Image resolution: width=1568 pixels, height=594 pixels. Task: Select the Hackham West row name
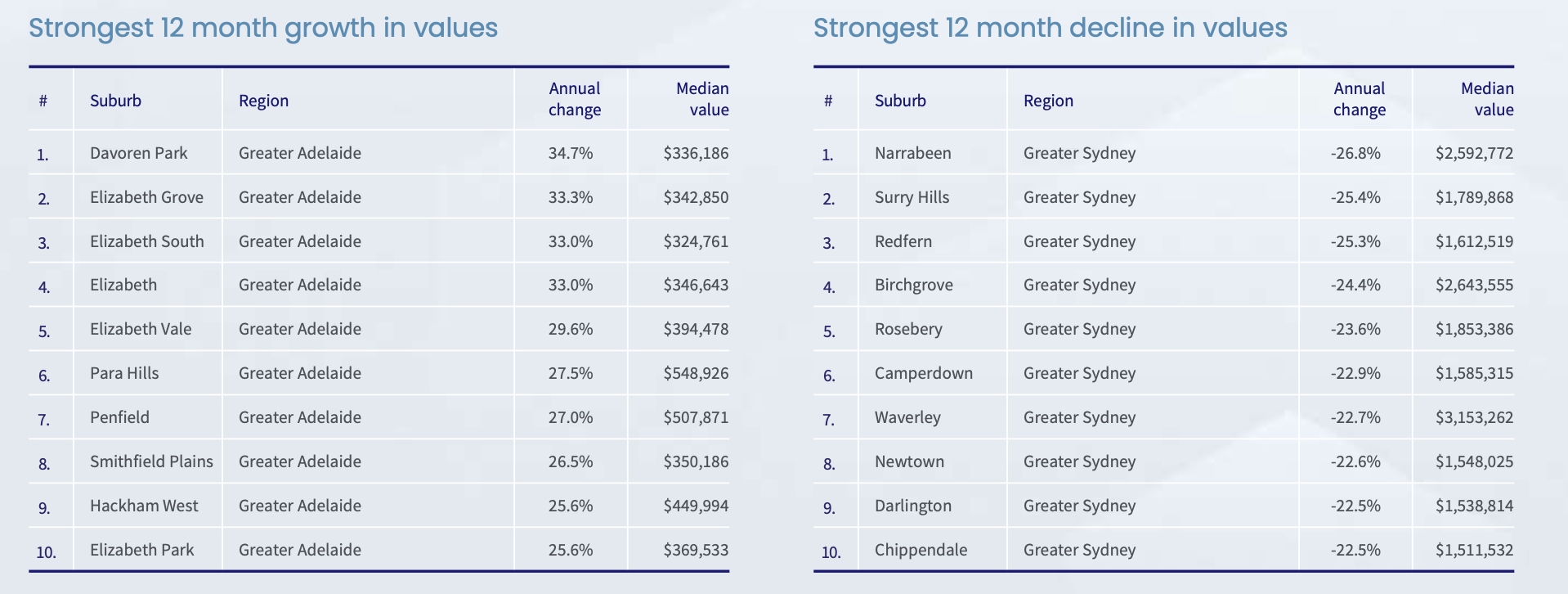tap(144, 506)
